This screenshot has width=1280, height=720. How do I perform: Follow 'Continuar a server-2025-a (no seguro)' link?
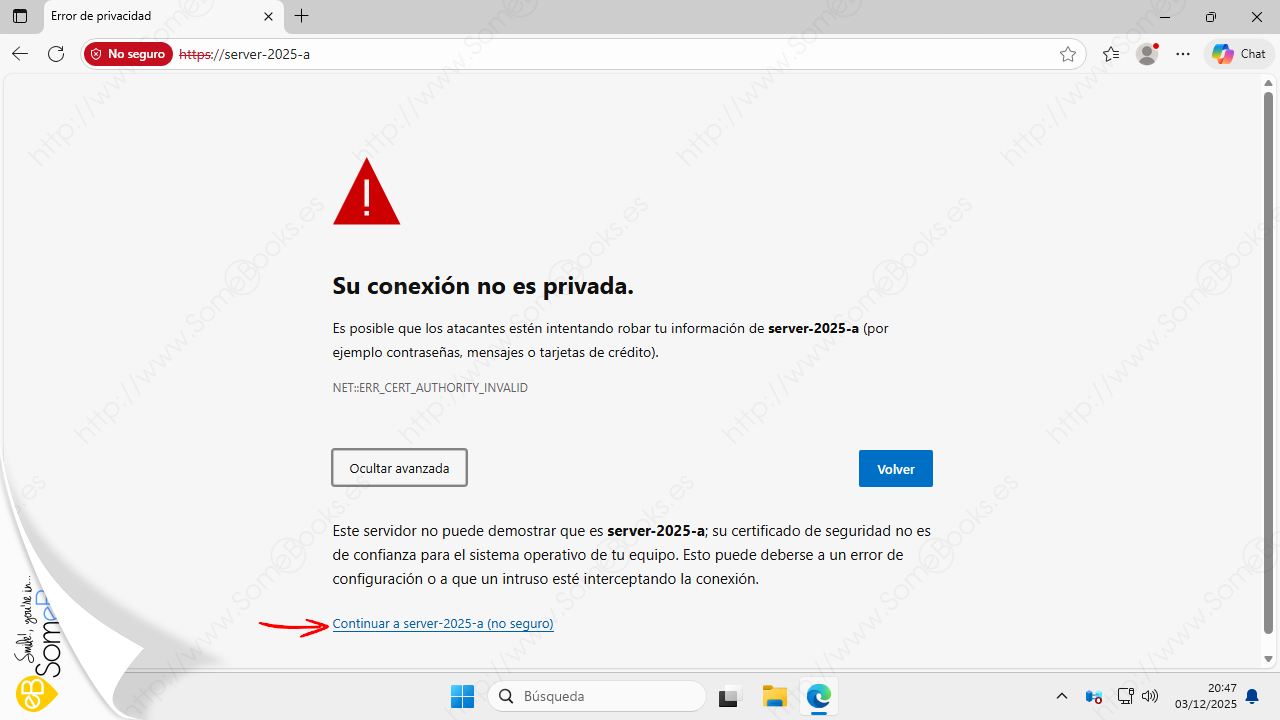[443, 623]
